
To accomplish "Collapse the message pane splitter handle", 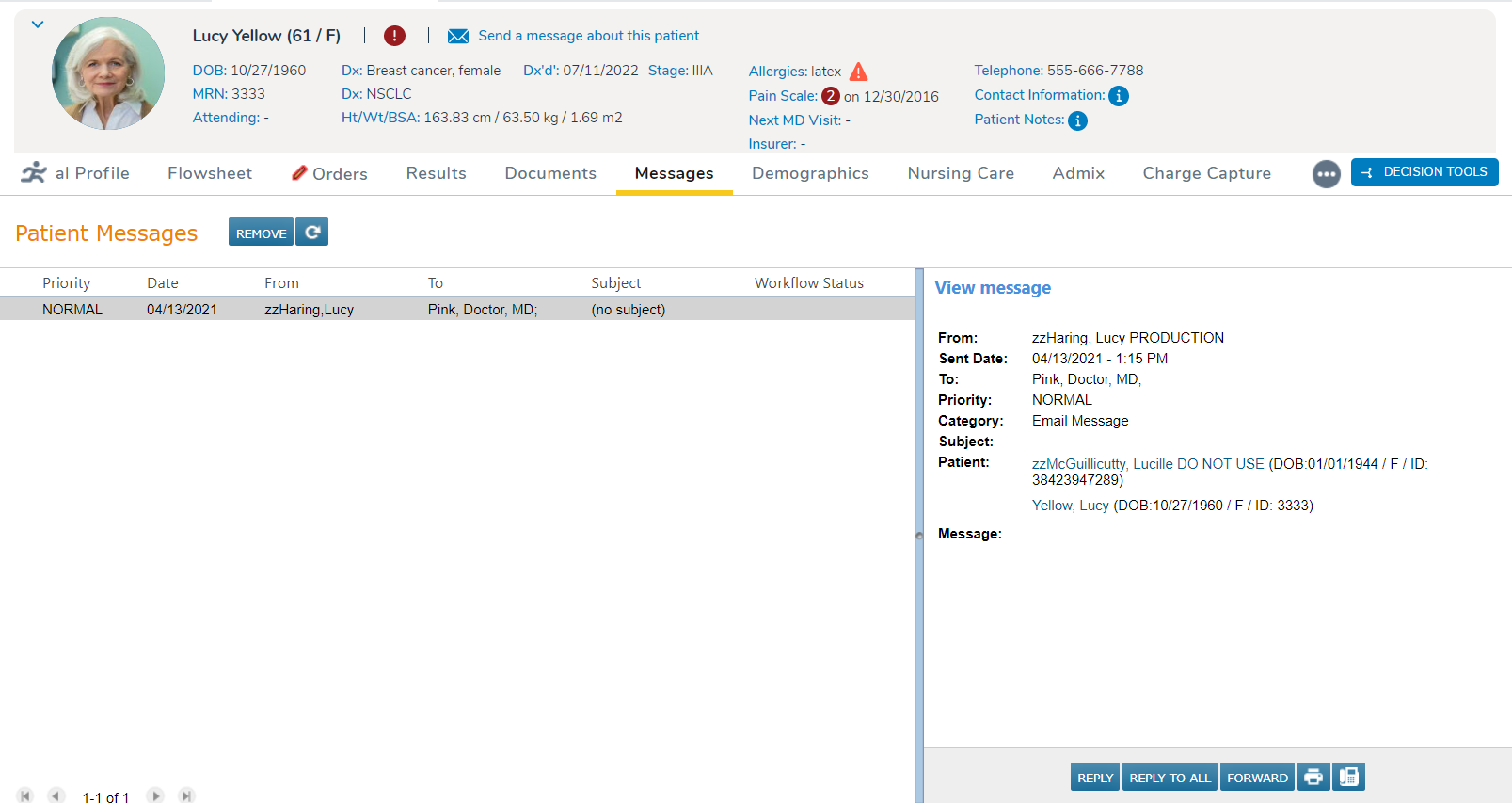I will (x=919, y=535).
